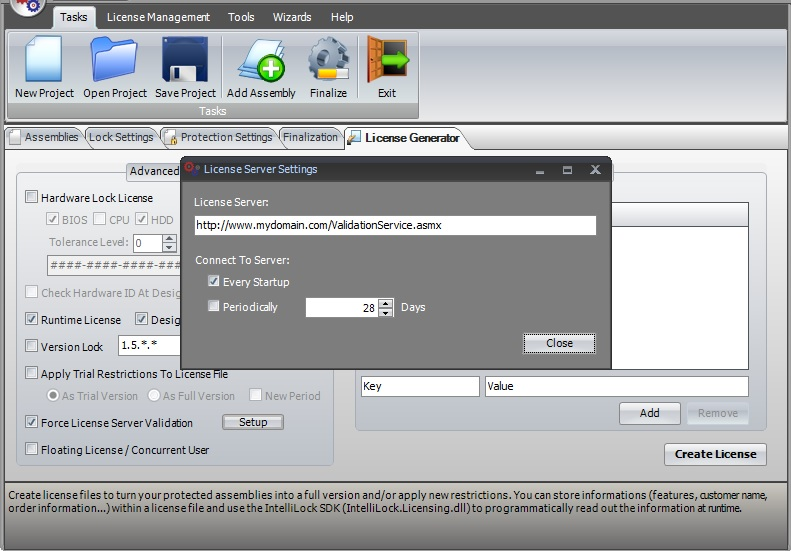Click the application logo orb button
Screen dimensions: 791x551
coord(28,6)
